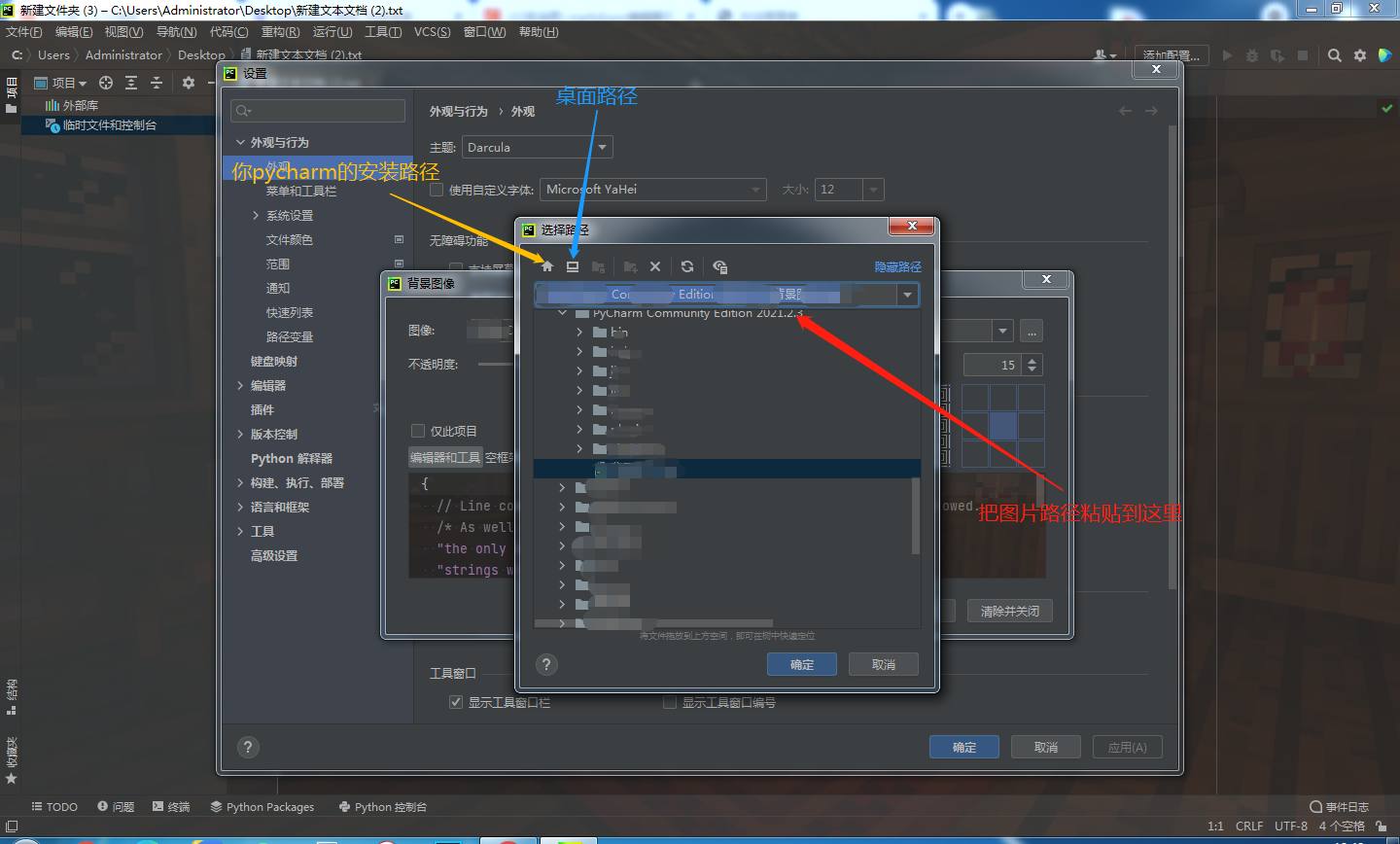Viewport: 1400px width, 844px height.
Task: Open 项目 view selector dropdown
Action: click(61, 83)
